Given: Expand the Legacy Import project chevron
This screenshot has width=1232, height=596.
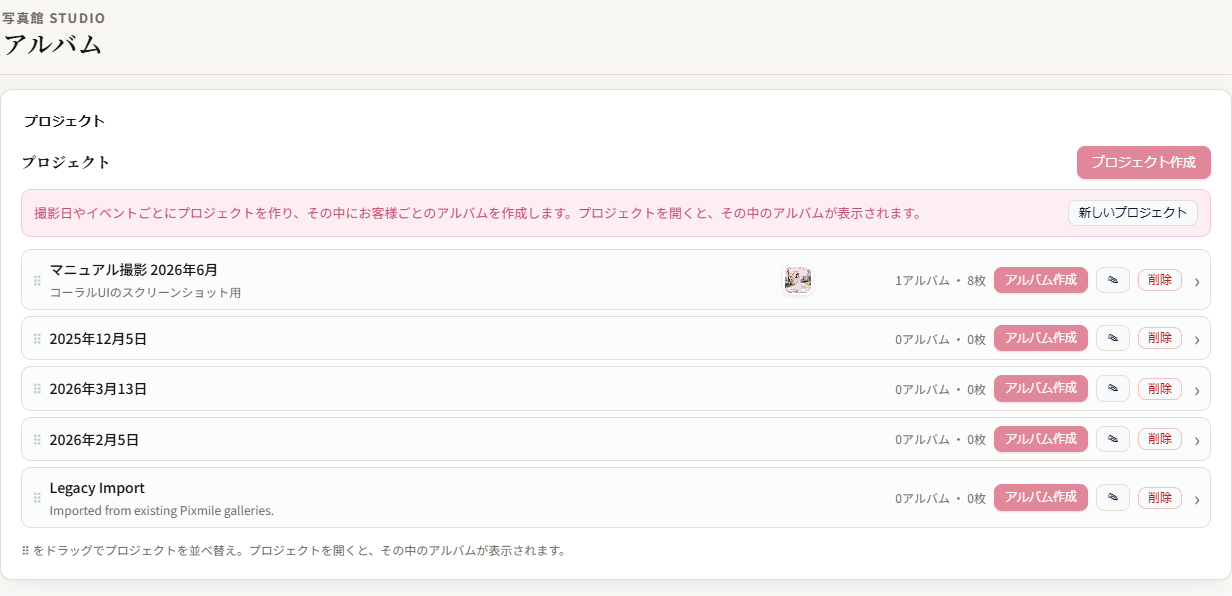Looking at the screenshot, I should (1196, 499).
